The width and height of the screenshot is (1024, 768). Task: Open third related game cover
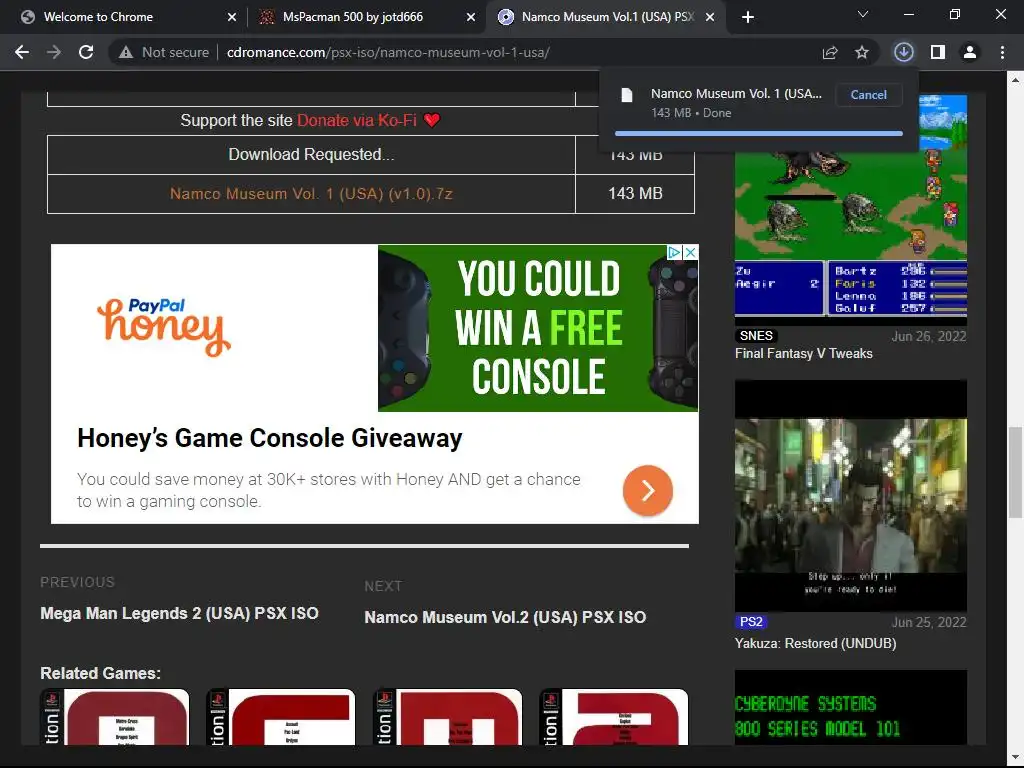point(447,717)
